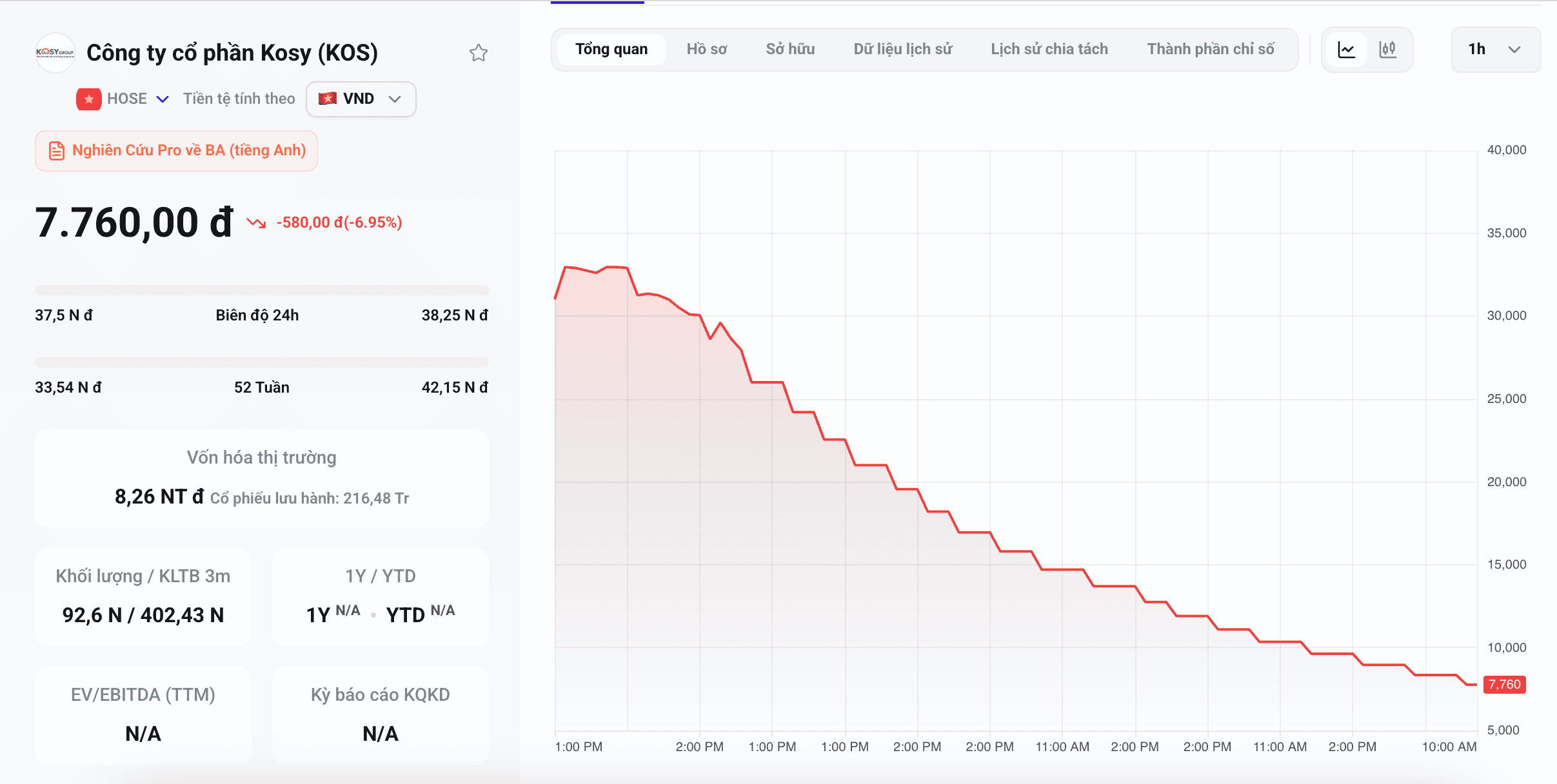Click the company name Kosy (KOS) heading
This screenshot has height=784, width=1557.
pos(232,53)
